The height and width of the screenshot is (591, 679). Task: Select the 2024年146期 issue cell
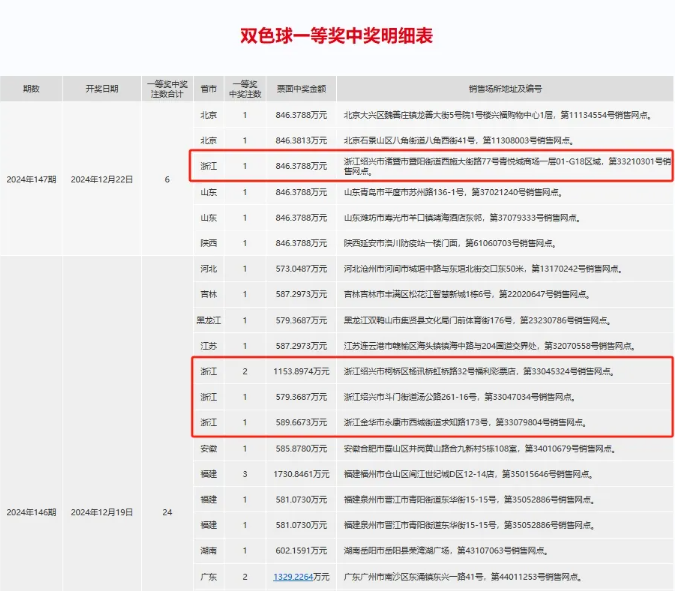coord(31,512)
